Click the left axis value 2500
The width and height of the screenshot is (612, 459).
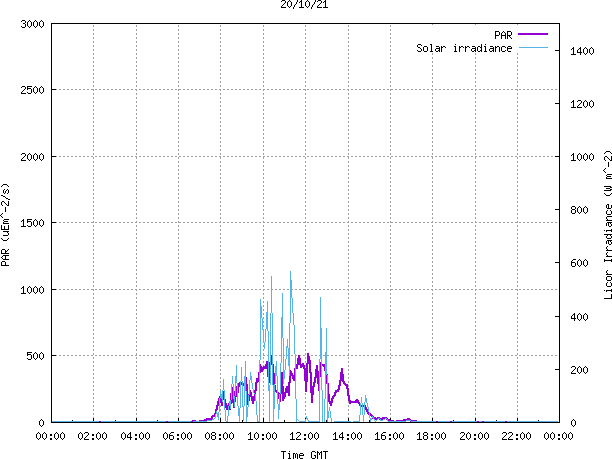coord(32,90)
